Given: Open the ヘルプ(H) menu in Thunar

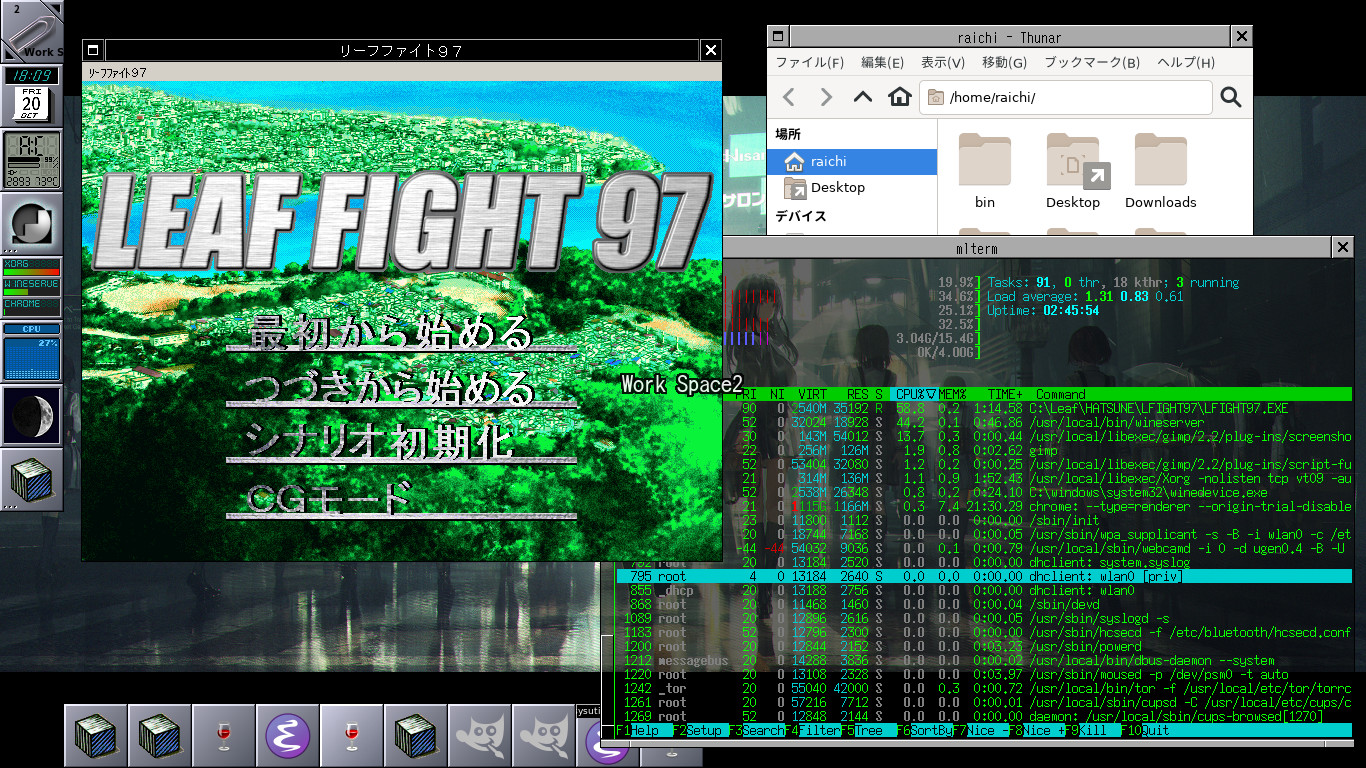Looking at the screenshot, I should pyautogui.click(x=1186, y=62).
